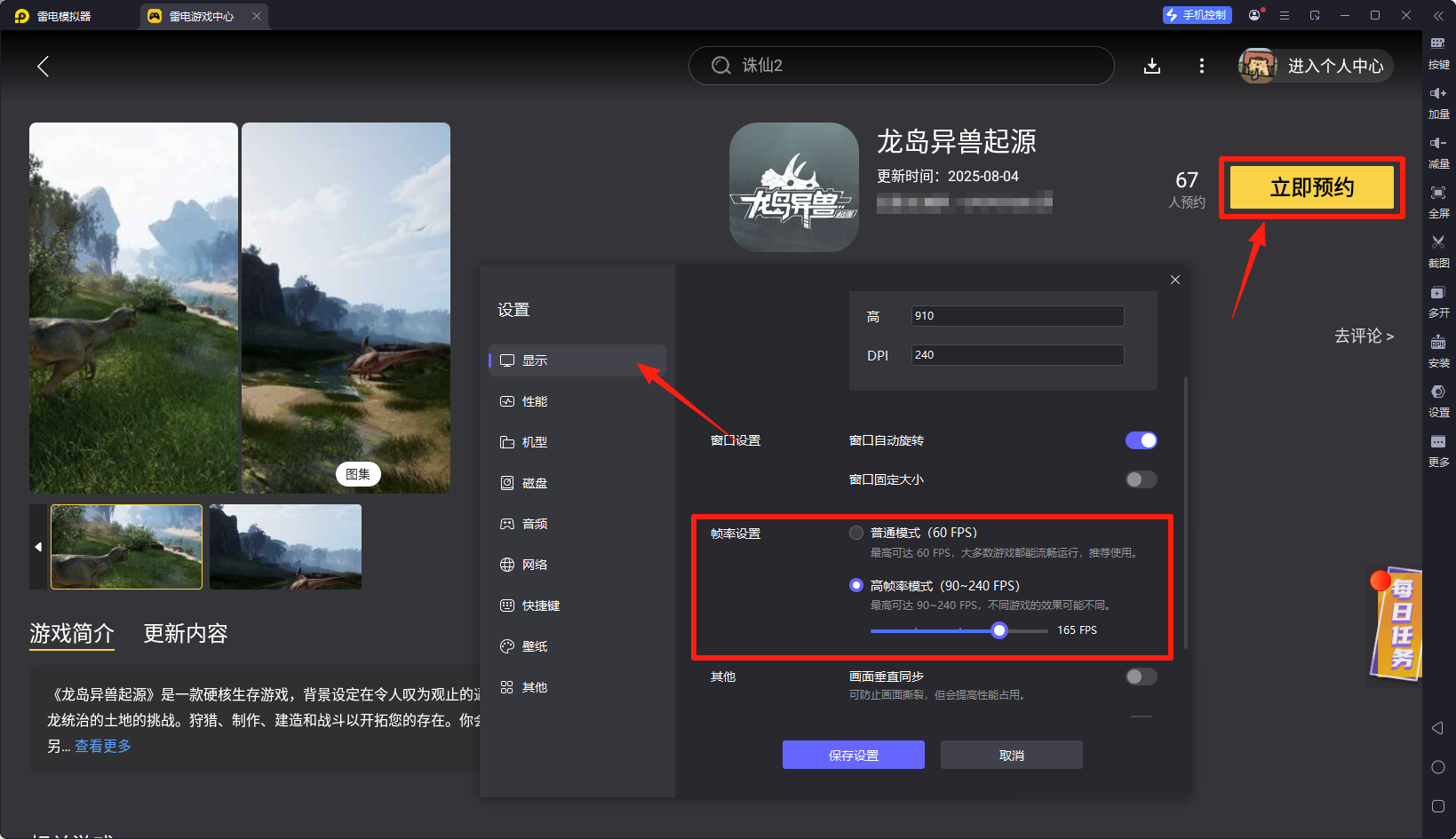The height and width of the screenshot is (839, 1456).
Task: Open the 其他 settings category
Action: tap(577, 687)
